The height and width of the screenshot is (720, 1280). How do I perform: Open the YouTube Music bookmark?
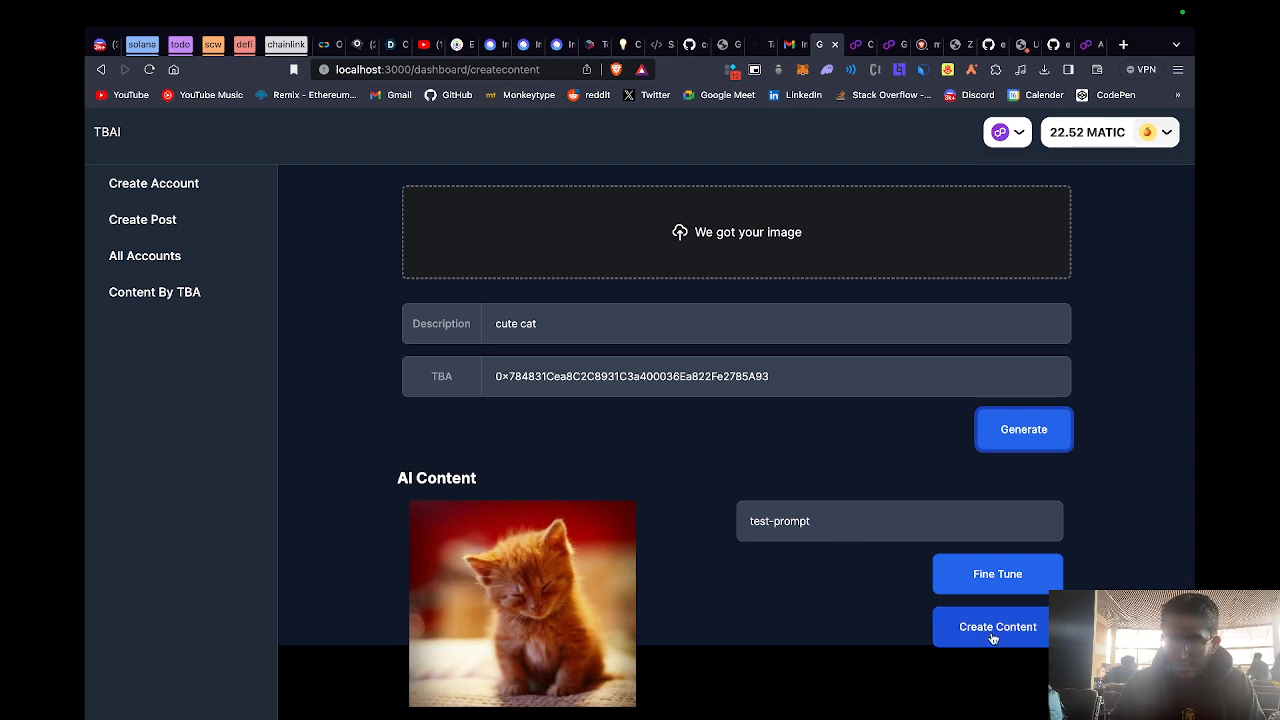pos(203,95)
